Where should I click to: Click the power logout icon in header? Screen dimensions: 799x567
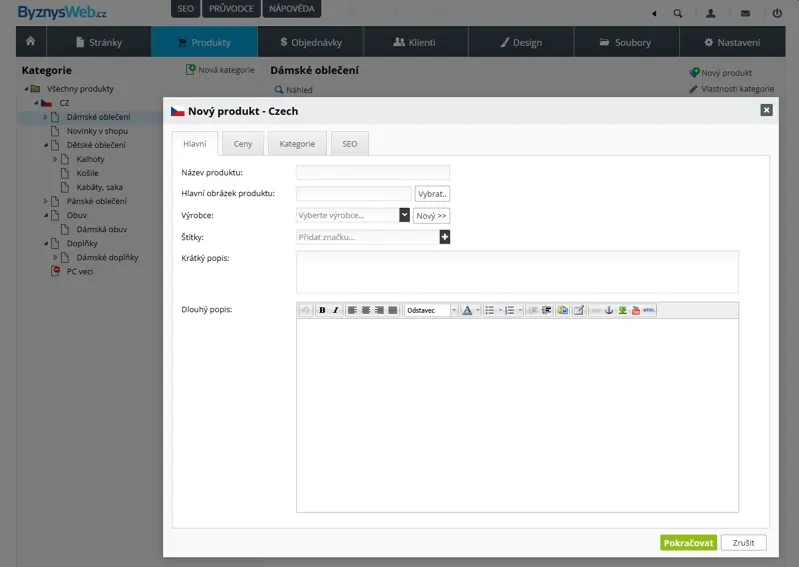tap(777, 13)
